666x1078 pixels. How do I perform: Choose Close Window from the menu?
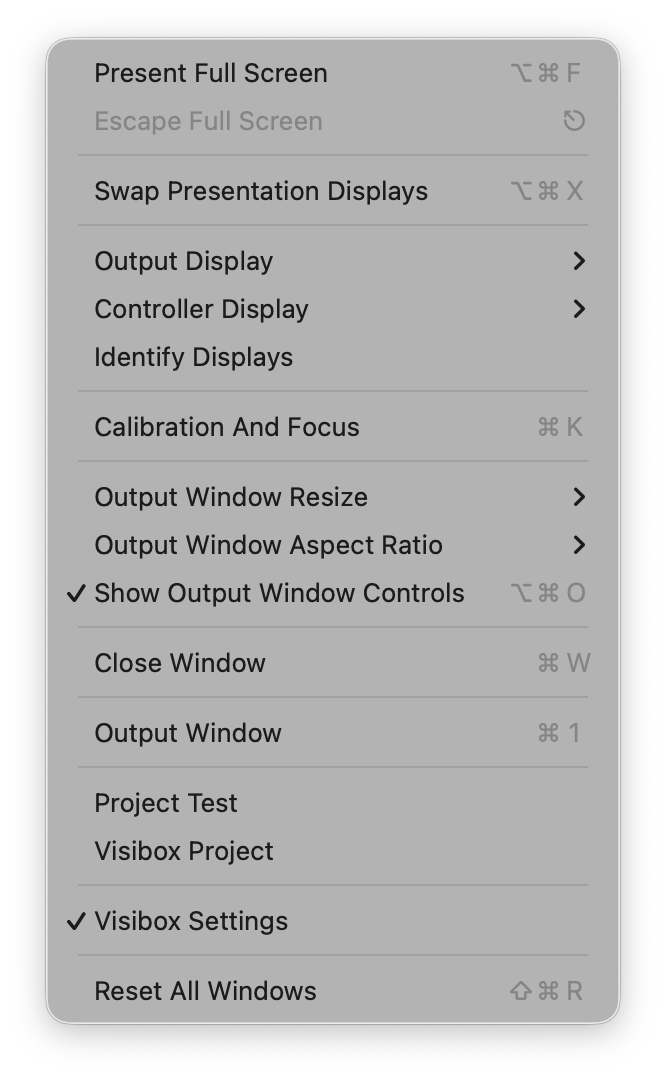pos(180,663)
